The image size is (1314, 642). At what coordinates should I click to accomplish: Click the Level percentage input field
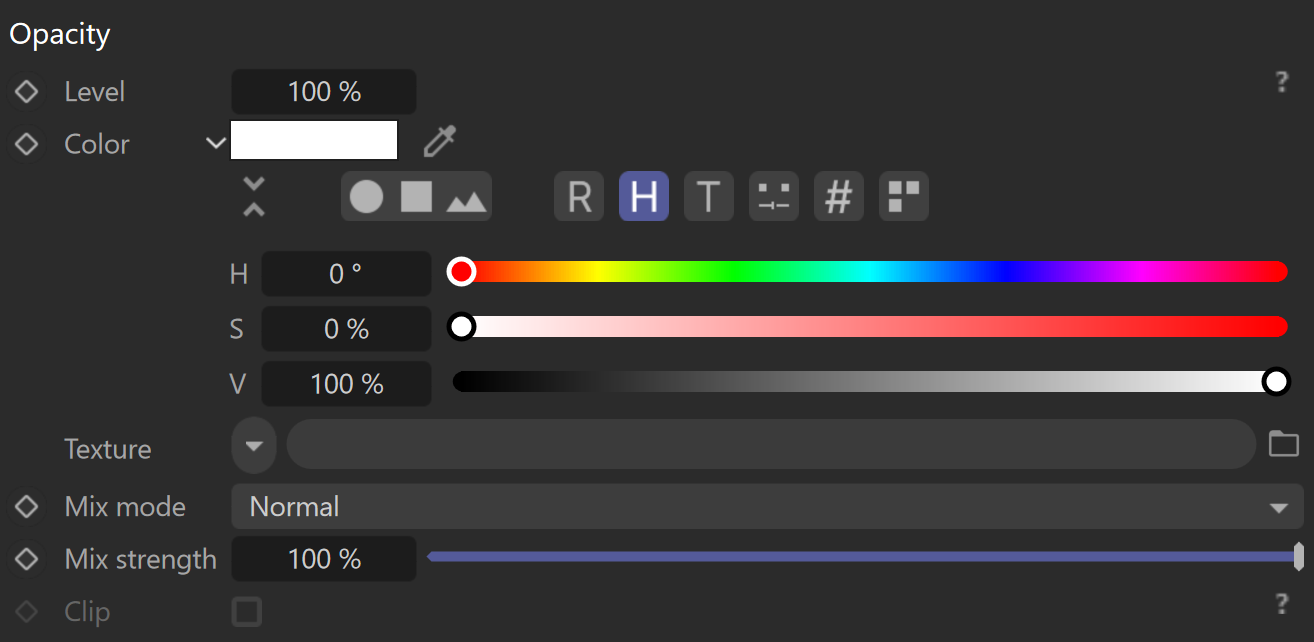coord(324,92)
